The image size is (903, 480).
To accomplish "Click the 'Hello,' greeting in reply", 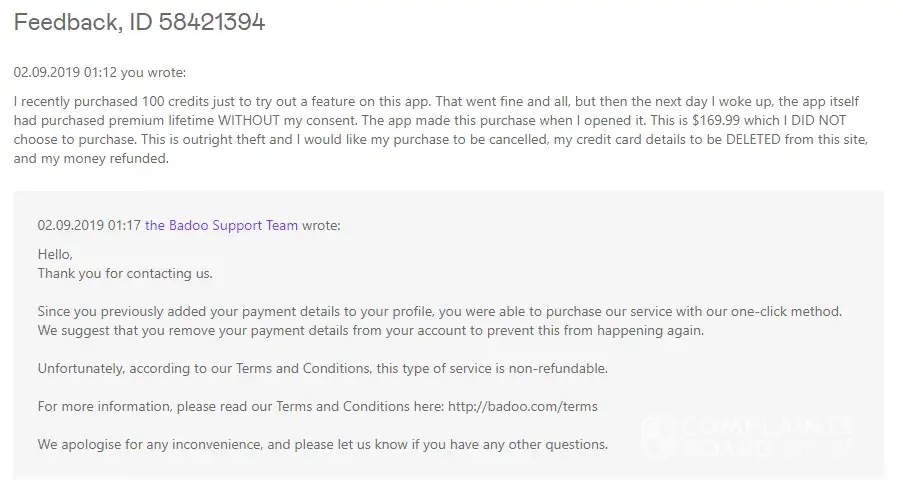I will [x=55, y=254].
